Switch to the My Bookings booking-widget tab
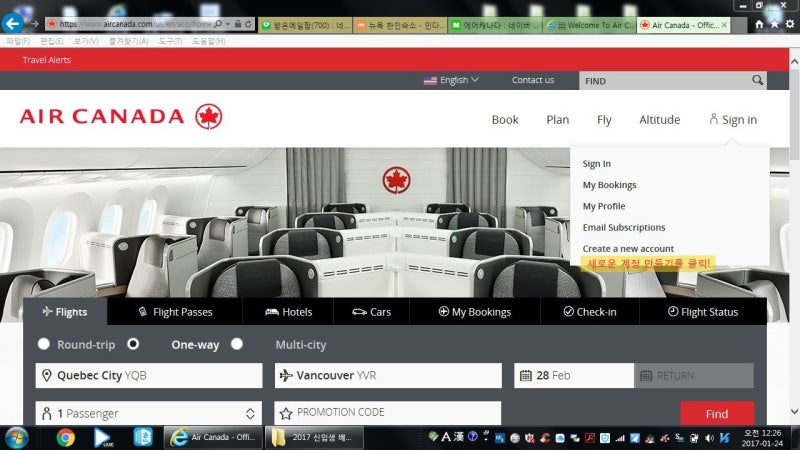This screenshot has width=800, height=450. [474, 312]
